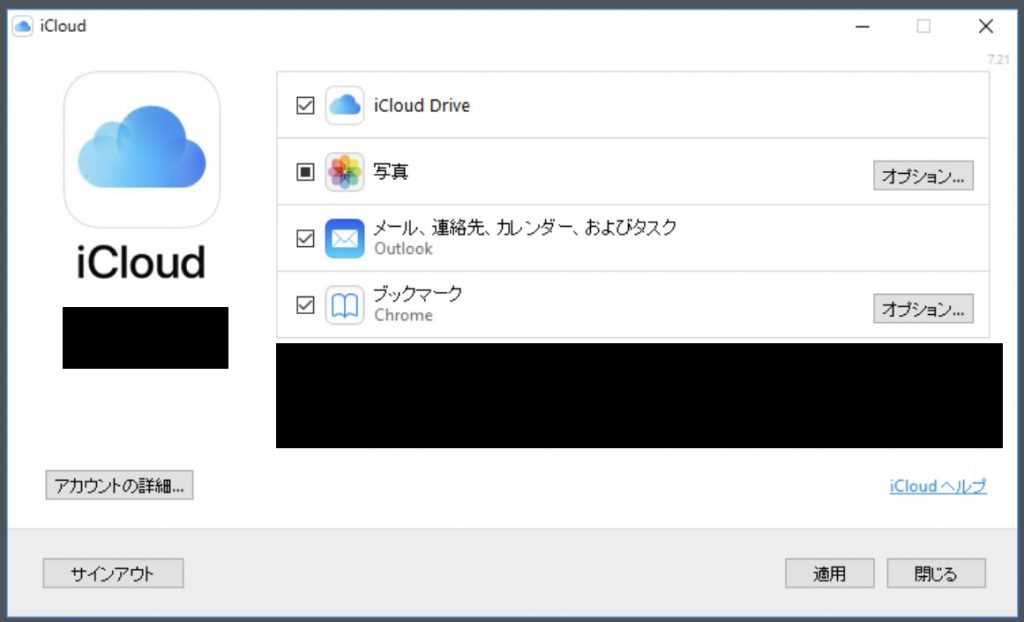1024x622 pixels.
Task: Click the 7.21 version number
Action: [999, 59]
